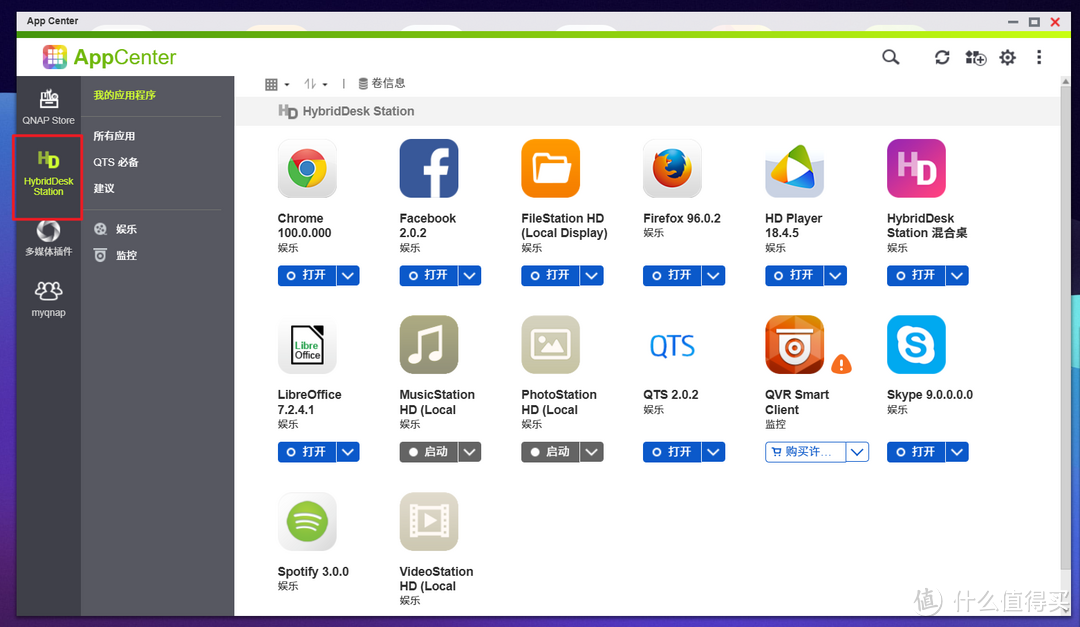Select QNAP Store in sidebar
1080x627 pixels.
pyautogui.click(x=48, y=106)
